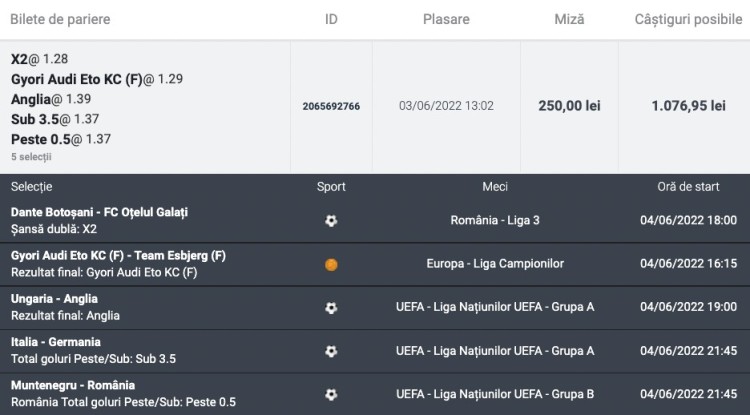
Task: Click the Bilete de pariere column header
Action: click(x=60, y=20)
